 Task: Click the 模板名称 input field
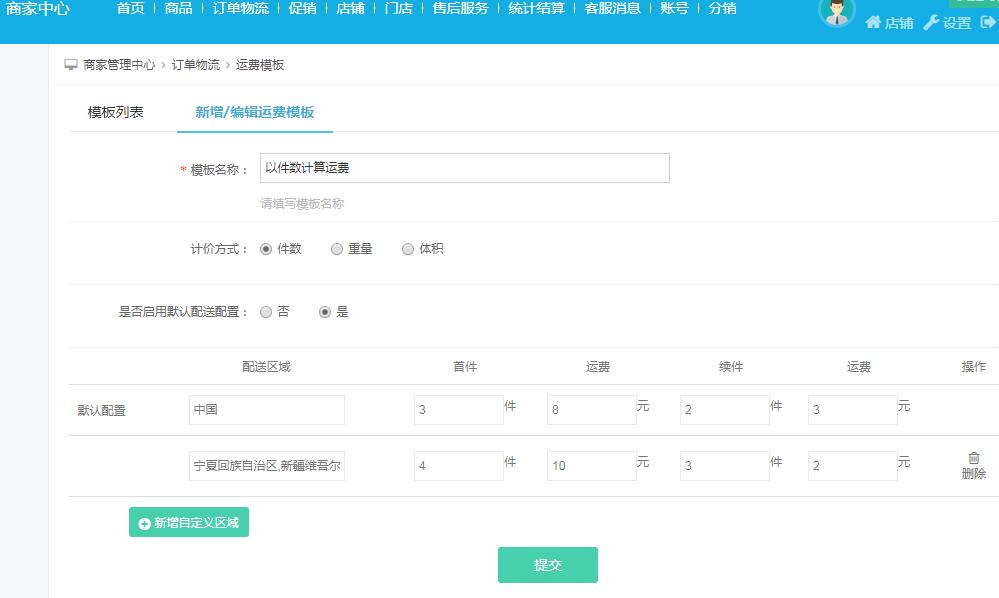pyautogui.click(x=464, y=168)
